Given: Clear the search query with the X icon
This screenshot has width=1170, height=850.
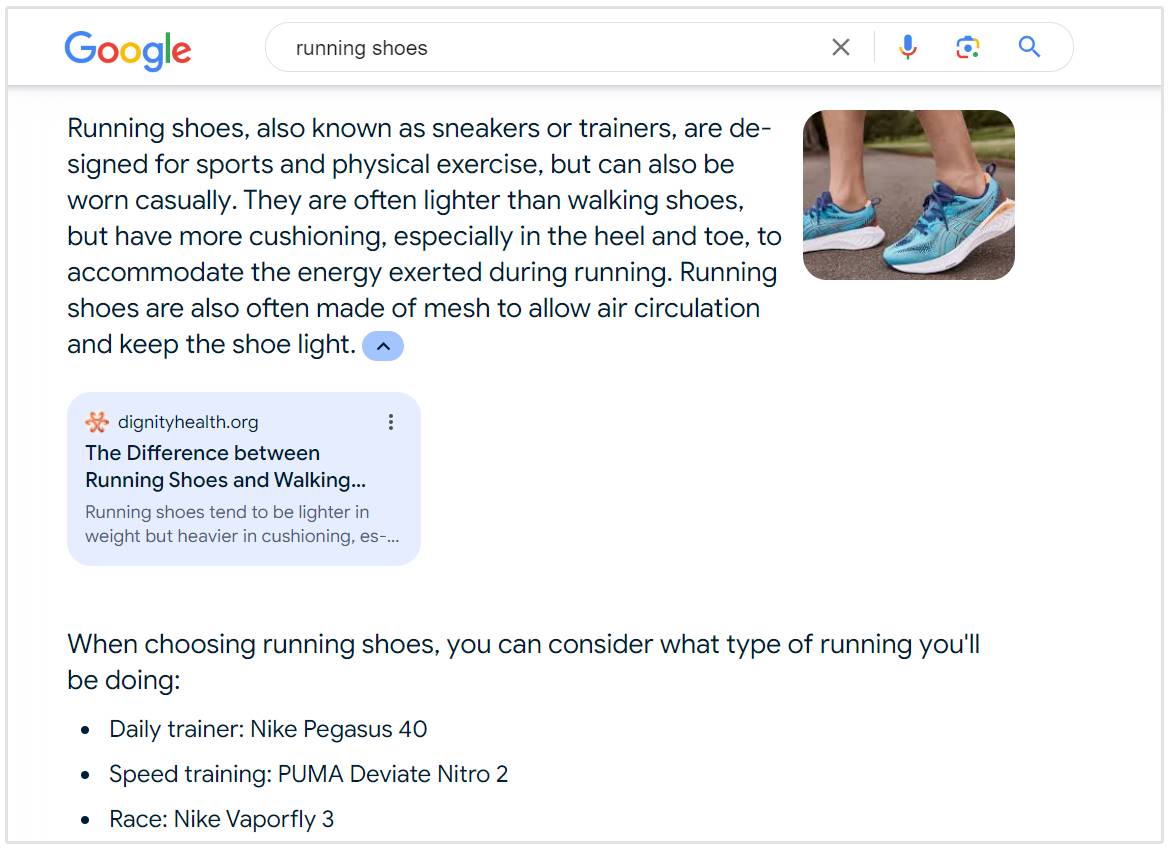Looking at the screenshot, I should (840, 48).
